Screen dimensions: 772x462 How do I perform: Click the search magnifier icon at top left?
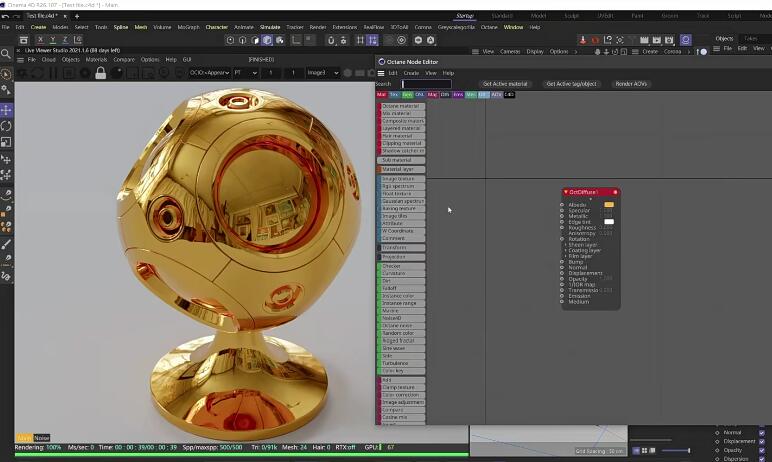6,53
